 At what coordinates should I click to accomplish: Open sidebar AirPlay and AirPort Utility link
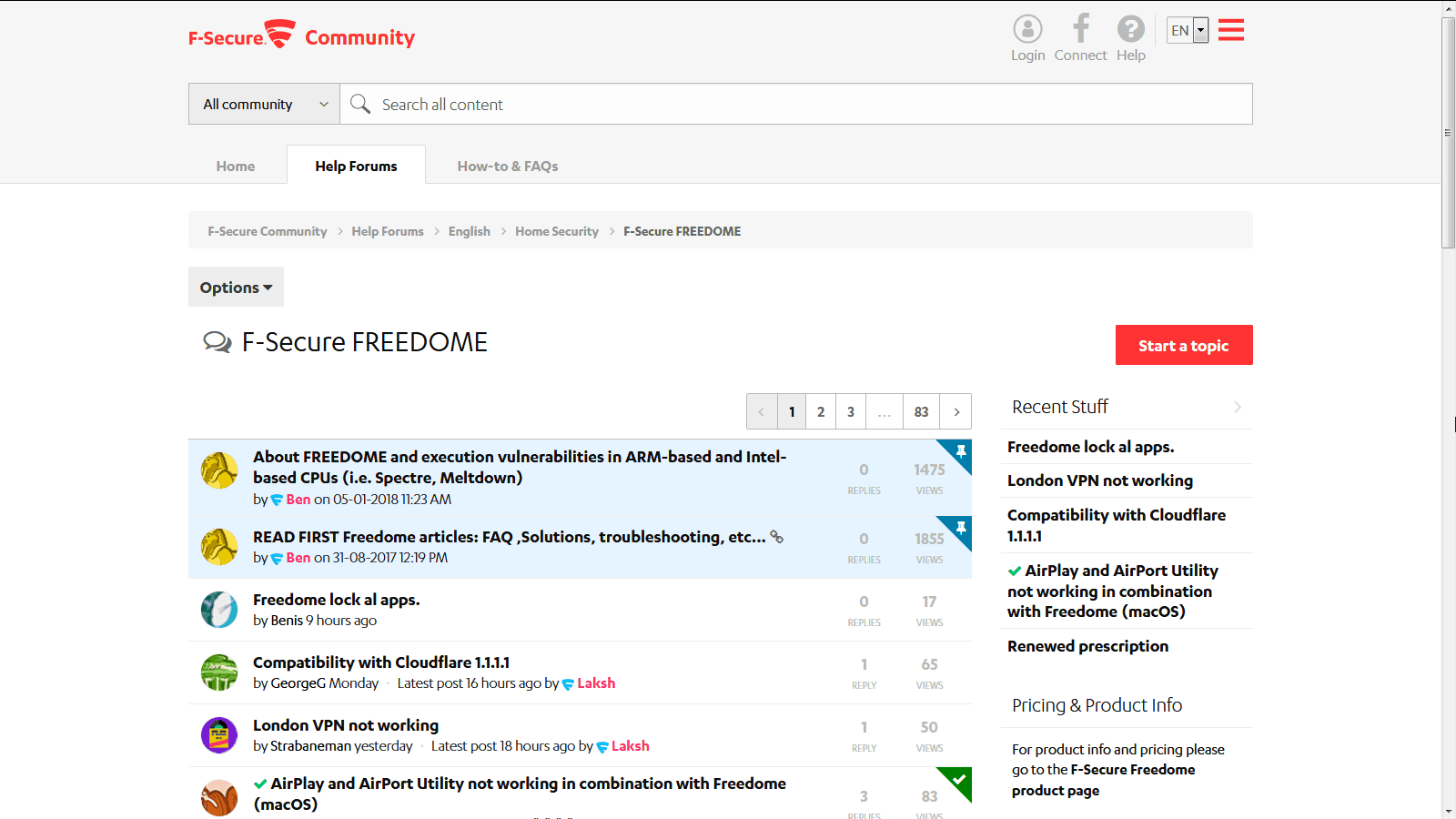tap(1113, 591)
